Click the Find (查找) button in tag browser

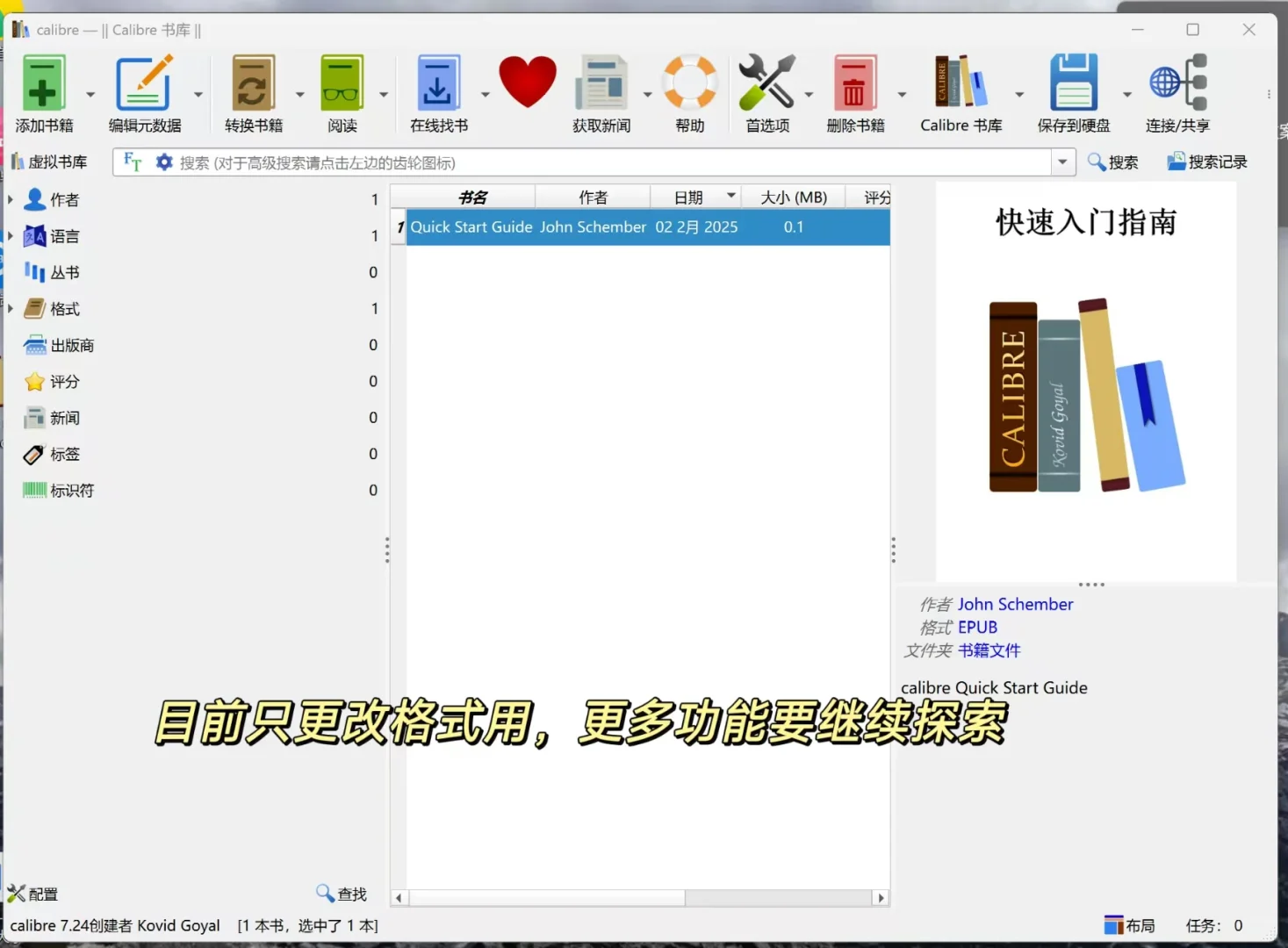coord(342,894)
